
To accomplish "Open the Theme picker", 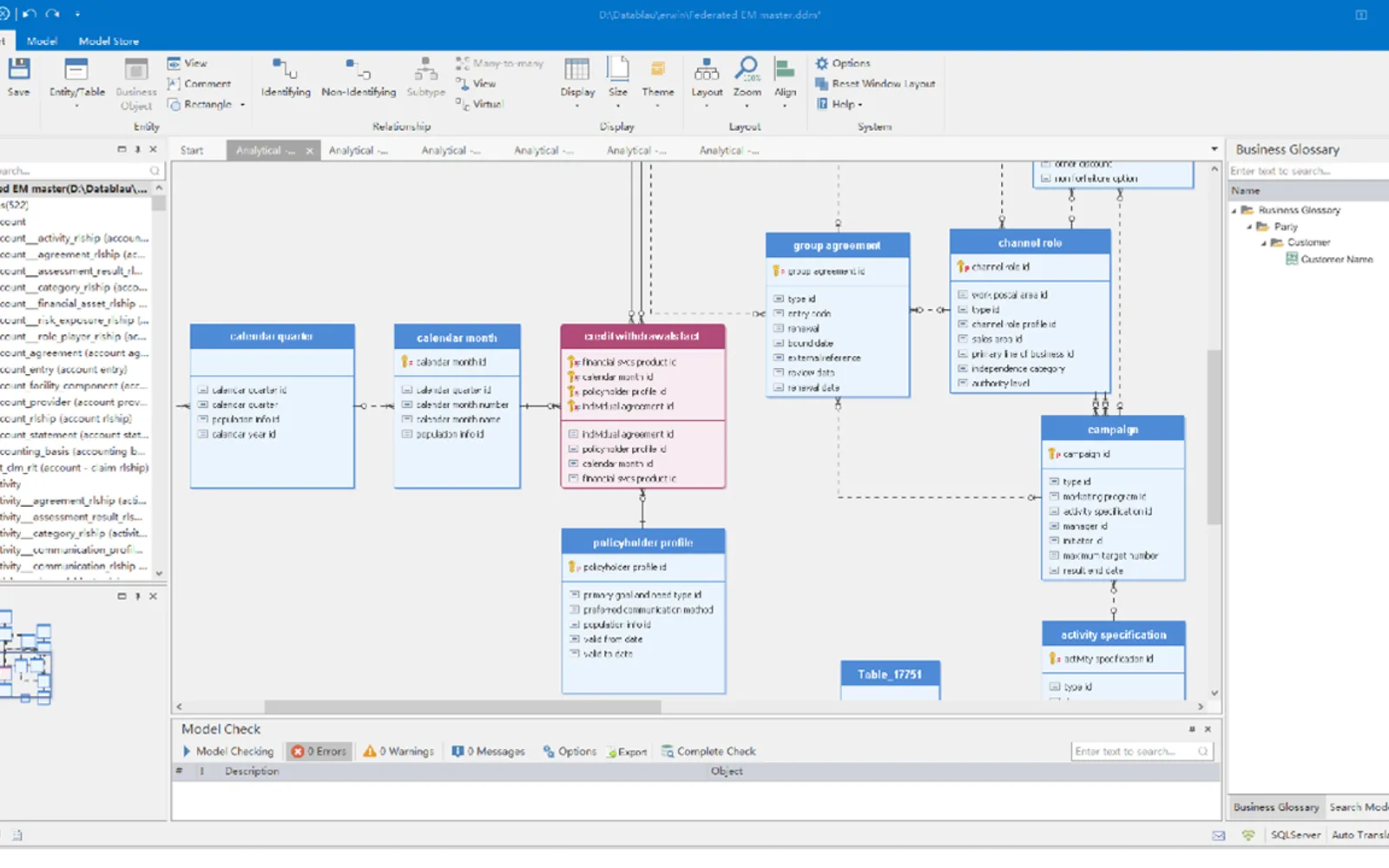I will 658,81.
